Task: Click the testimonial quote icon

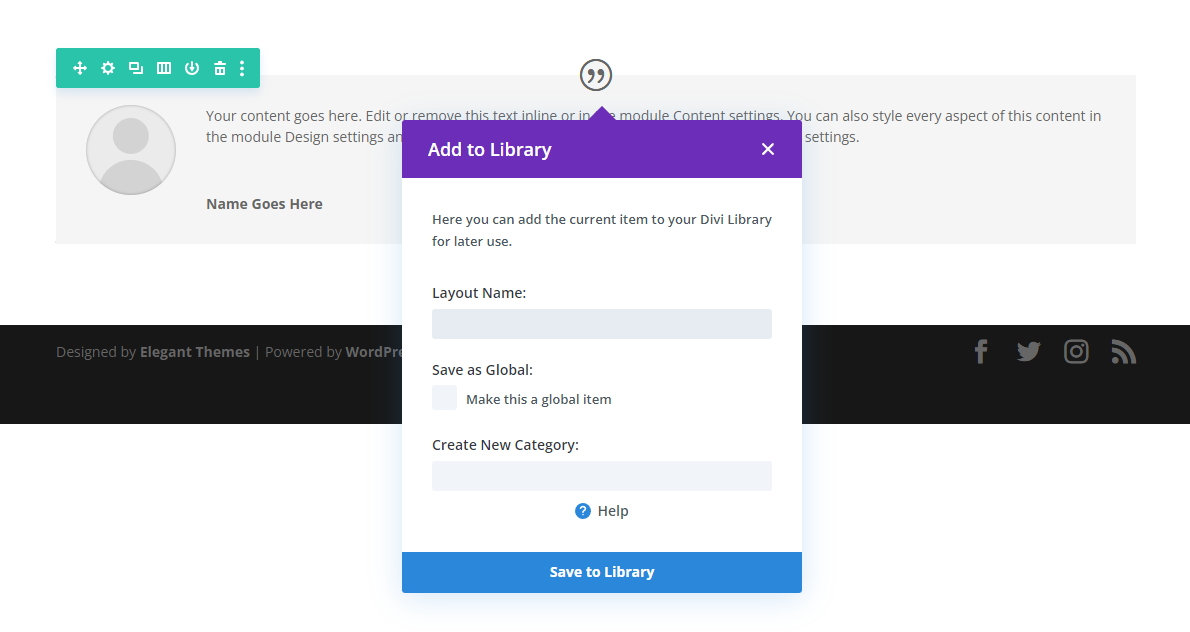Action: pyautogui.click(x=595, y=74)
